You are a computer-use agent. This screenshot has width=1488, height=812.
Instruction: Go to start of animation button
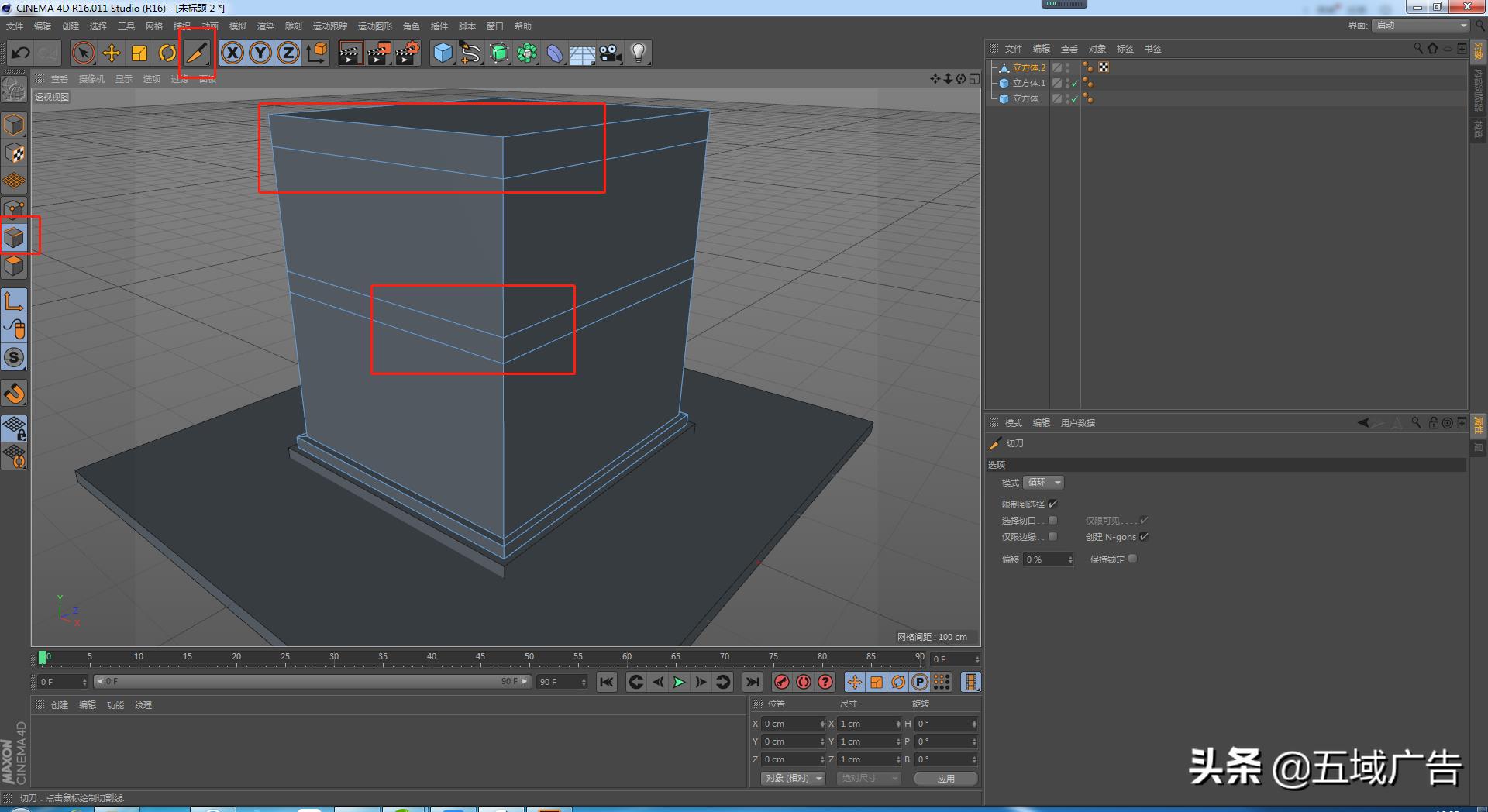point(606,682)
